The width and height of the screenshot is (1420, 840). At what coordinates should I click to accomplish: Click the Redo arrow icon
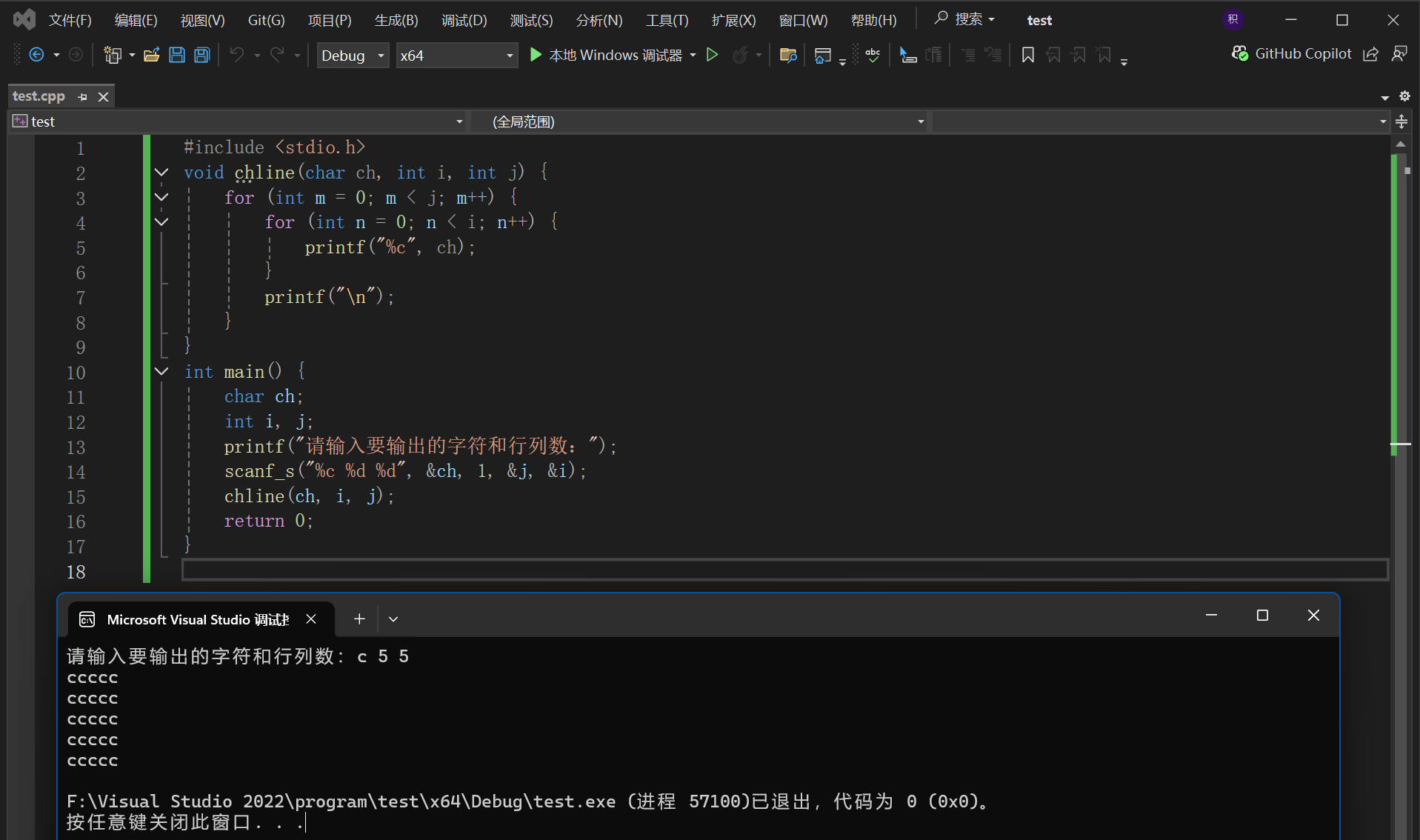coord(277,55)
